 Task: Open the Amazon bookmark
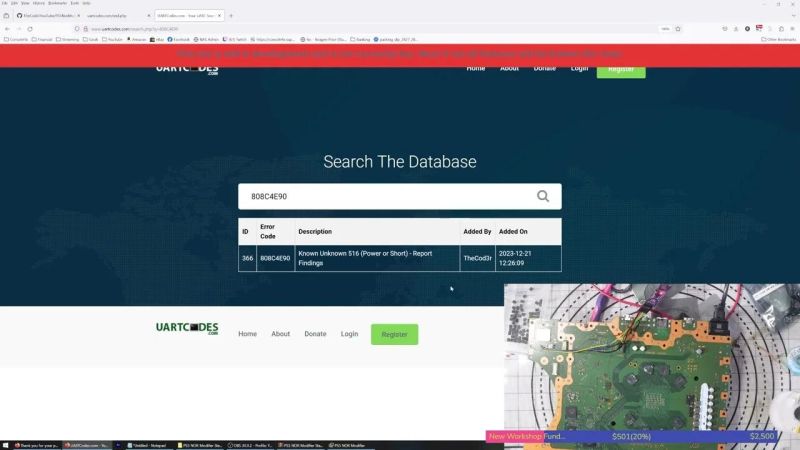click(136, 39)
